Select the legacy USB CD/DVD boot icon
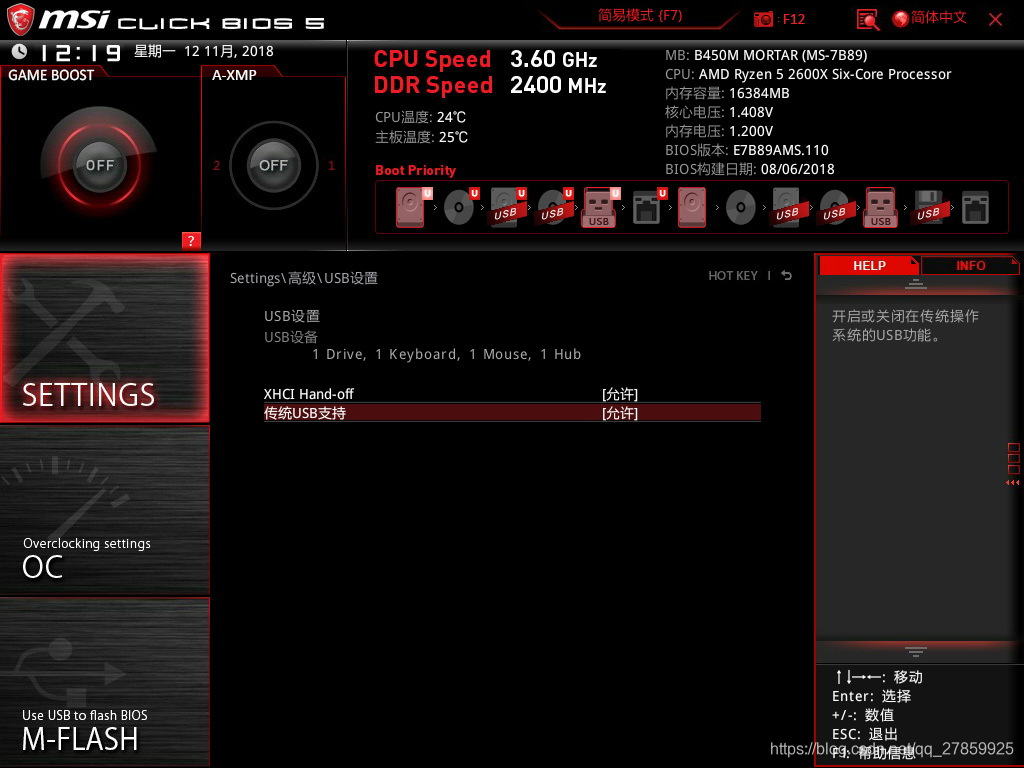This screenshot has height=768, width=1024. [x=834, y=207]
